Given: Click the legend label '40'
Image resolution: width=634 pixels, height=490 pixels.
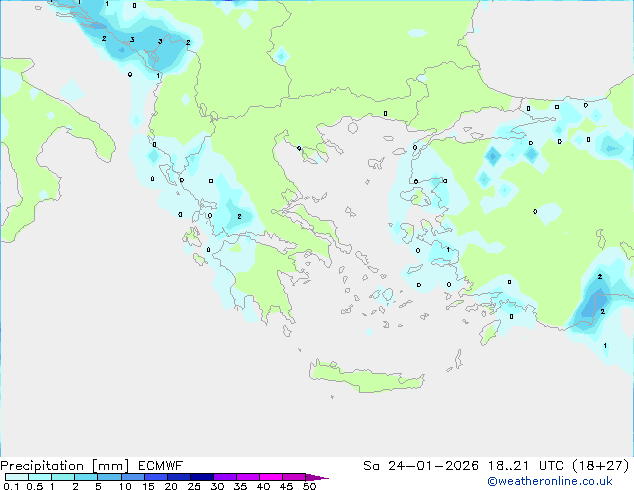Looking at the screenshot, I should [263, 486].
